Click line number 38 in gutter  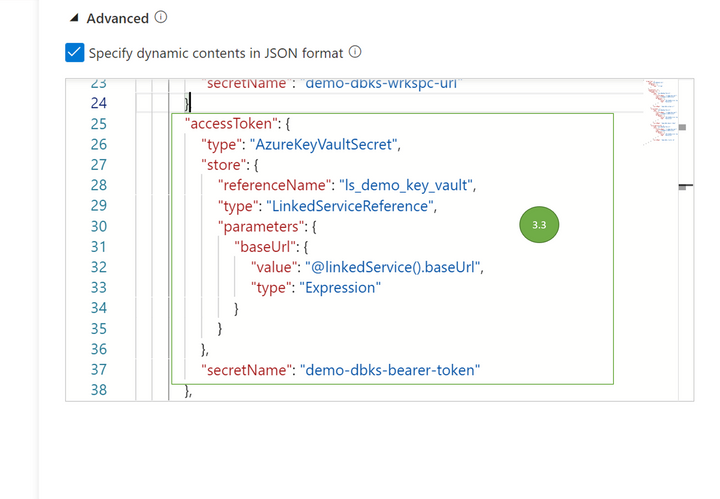pos(99,390)
